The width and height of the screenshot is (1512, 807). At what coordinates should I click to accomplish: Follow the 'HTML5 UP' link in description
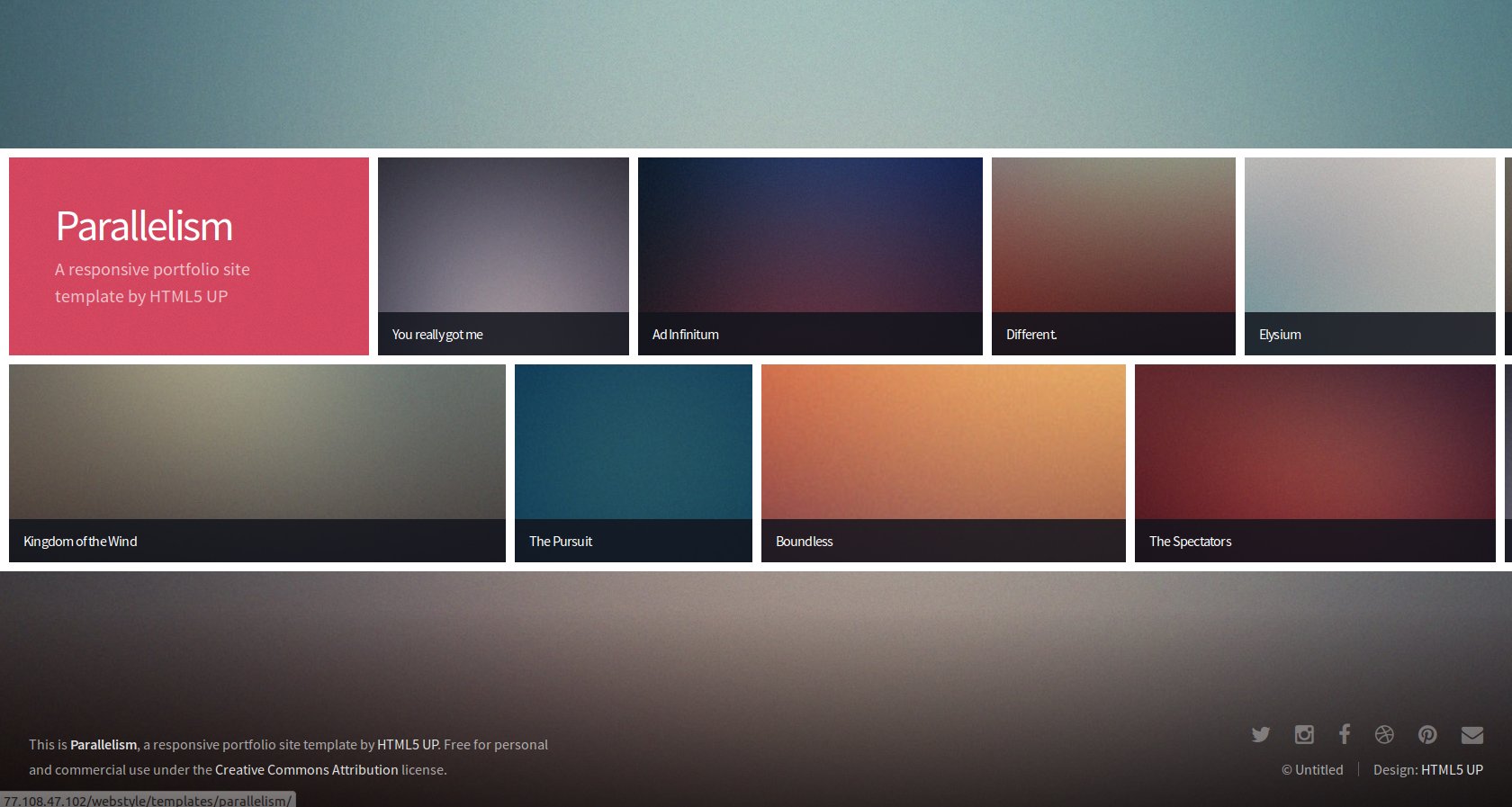408,745
